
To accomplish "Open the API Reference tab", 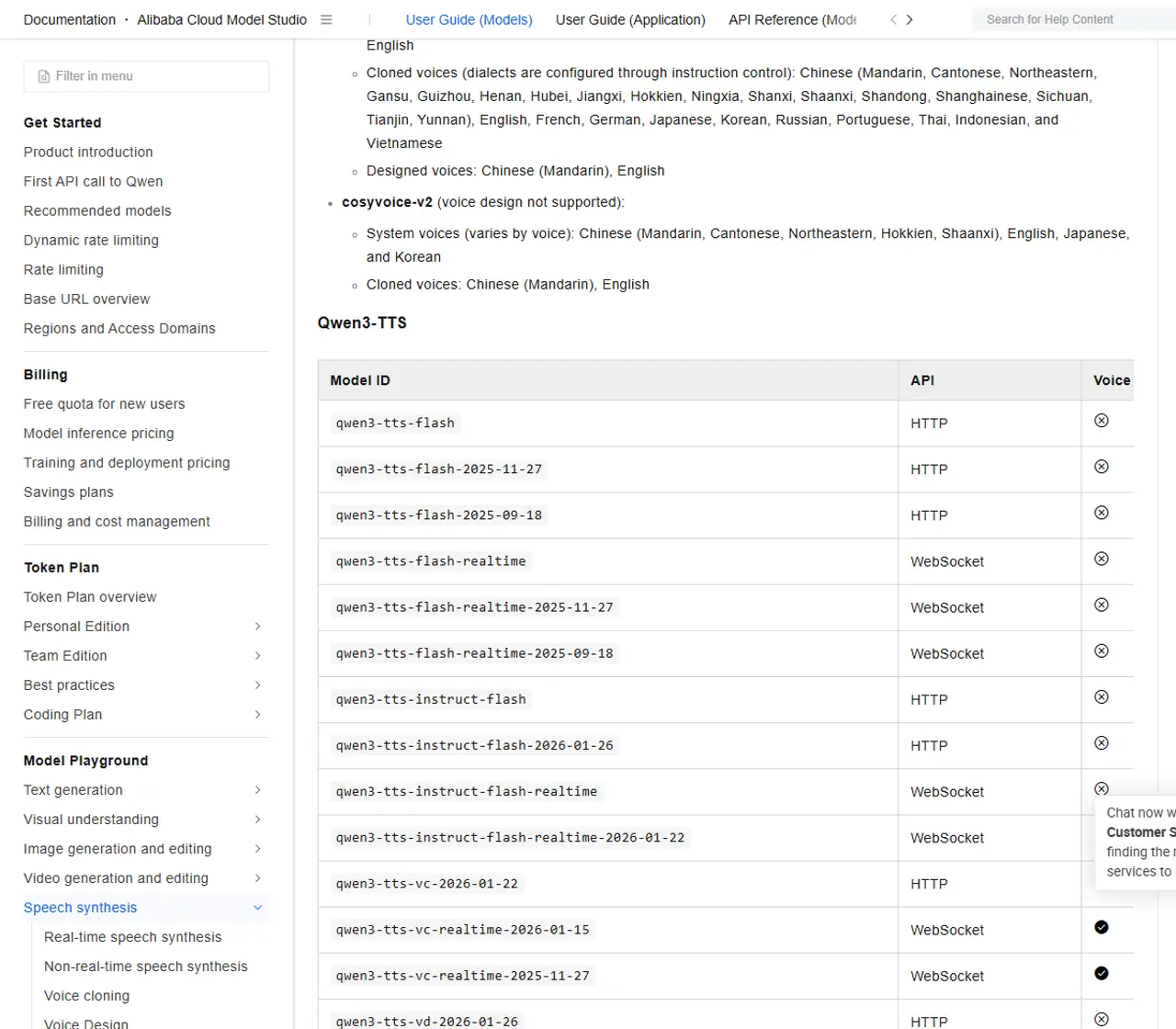I will pyautogui.click(x=793, y=19).
